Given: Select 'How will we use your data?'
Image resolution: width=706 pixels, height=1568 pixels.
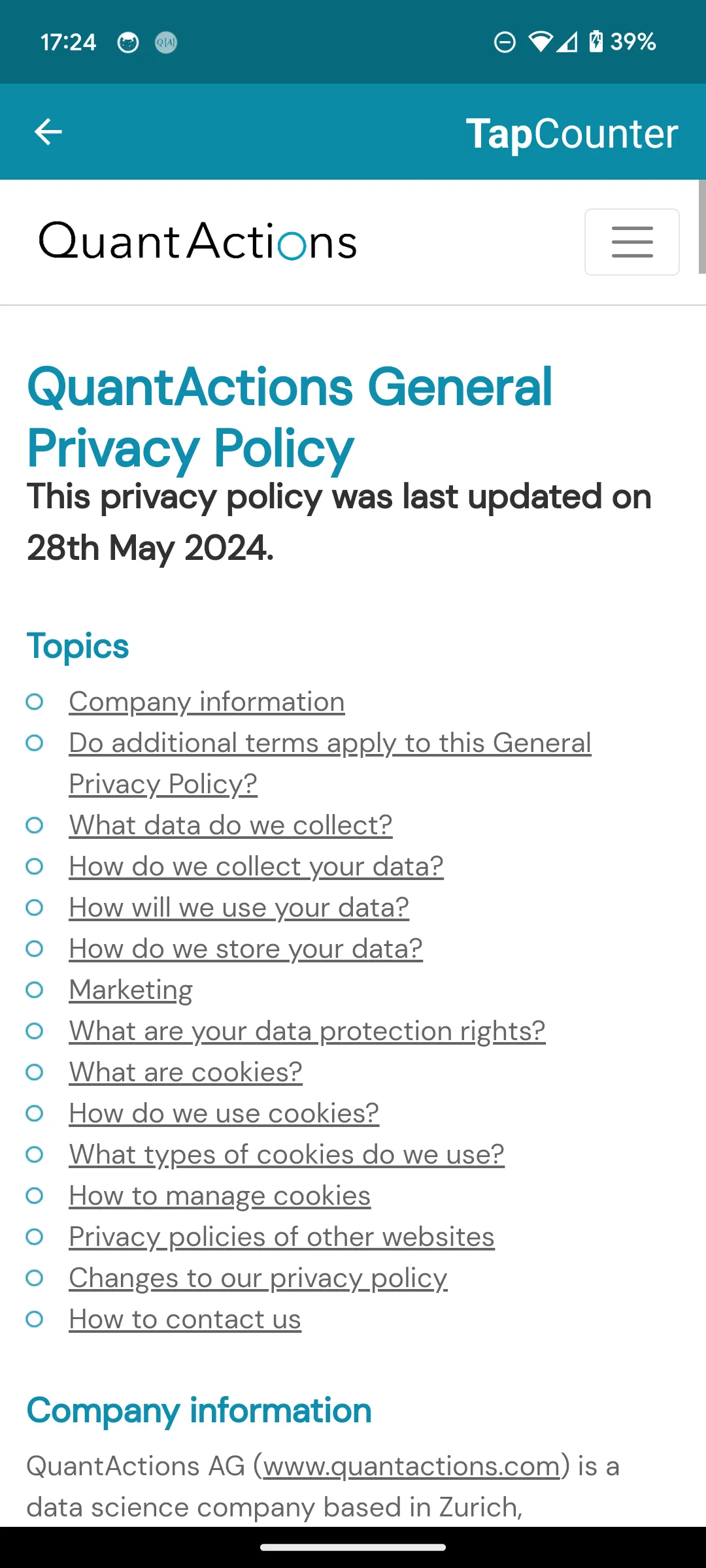Looking at the screenshot, I should (239, 907).
